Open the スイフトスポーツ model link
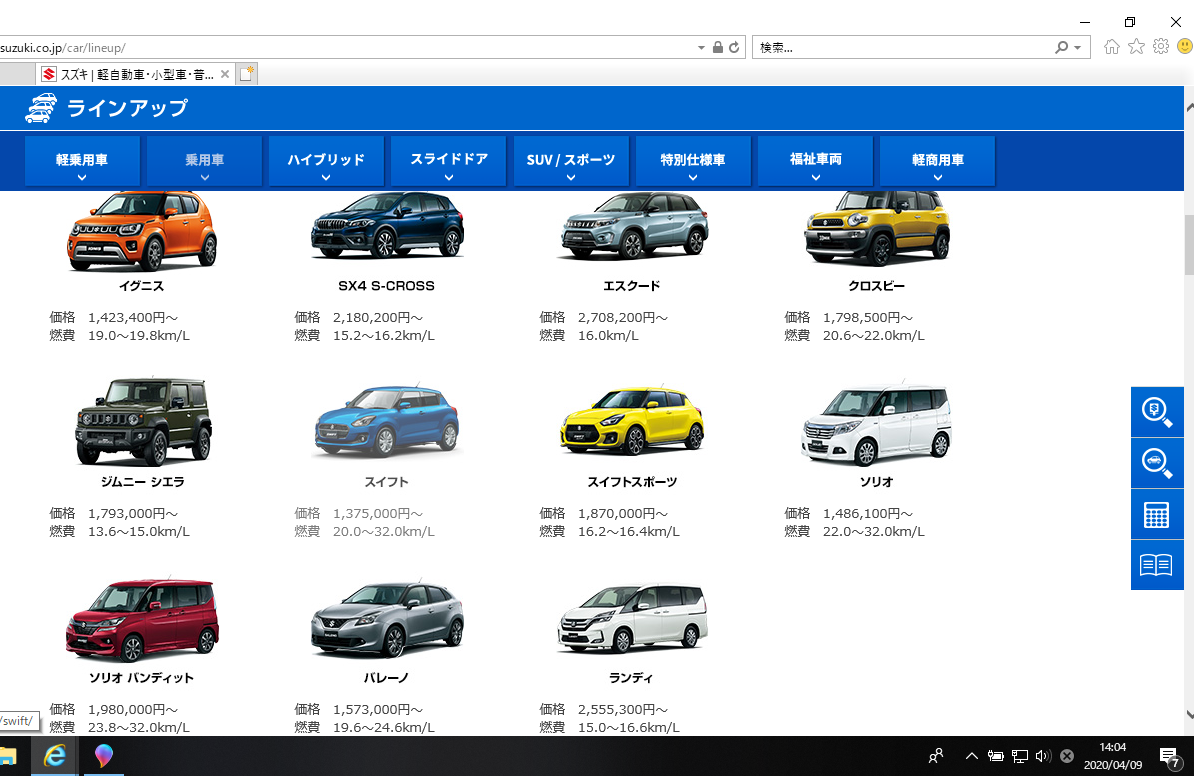The width and height of the screenshot is (1194, 776). [x=632, y=482]
